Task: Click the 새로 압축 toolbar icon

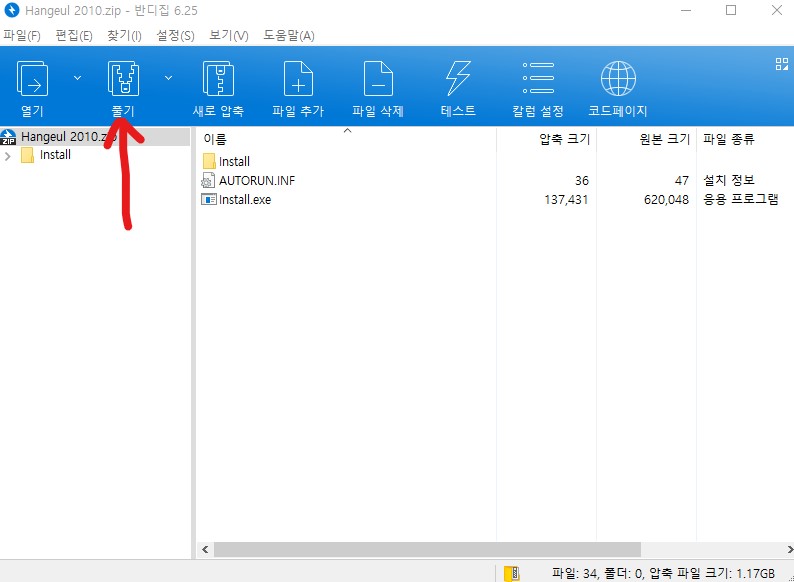Action: (x=218, y=79)
